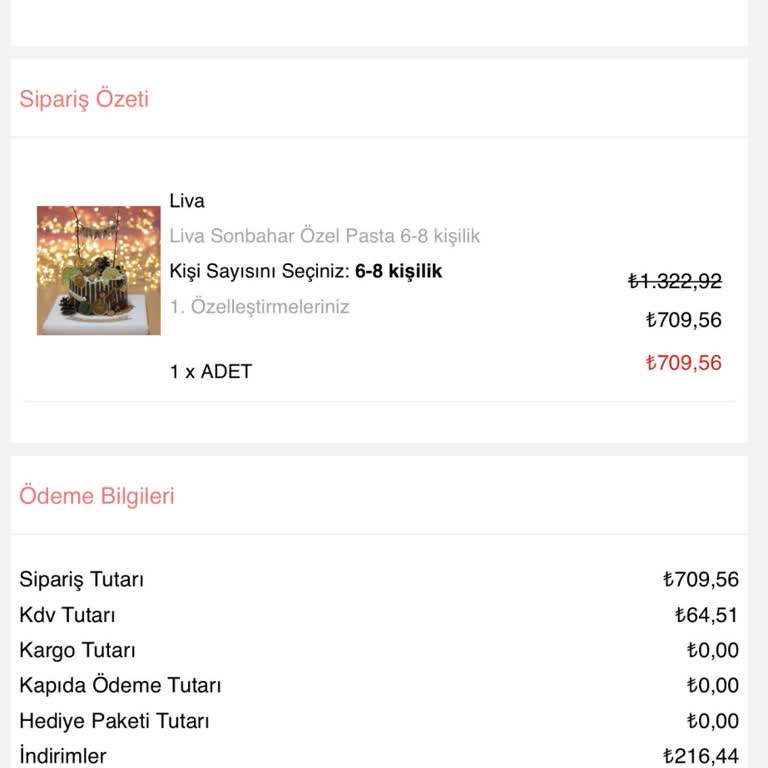The image size is (768, 768).
Task: Select the Sipariş Özeti section heading
Action: [84, 99]
